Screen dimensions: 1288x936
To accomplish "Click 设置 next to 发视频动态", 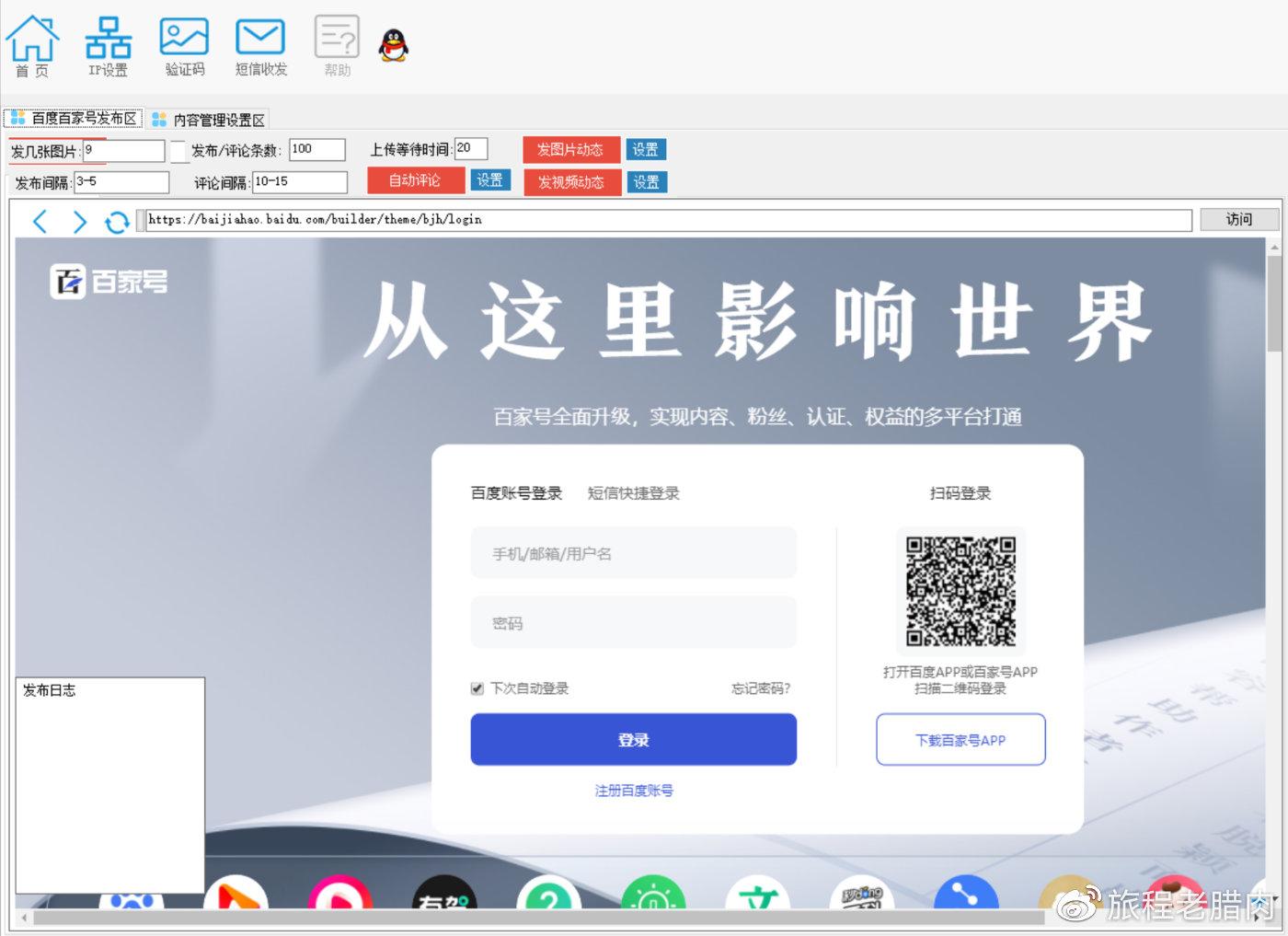I will point(647,182).
